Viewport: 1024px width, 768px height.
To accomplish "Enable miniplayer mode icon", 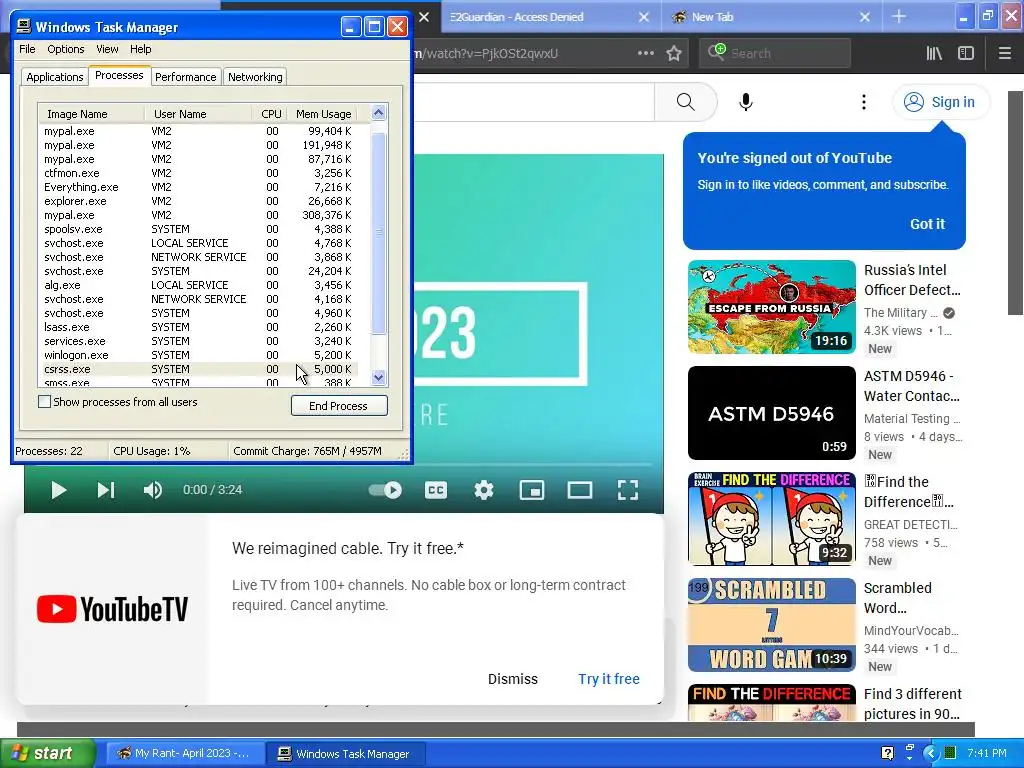I will pos(532,490).
